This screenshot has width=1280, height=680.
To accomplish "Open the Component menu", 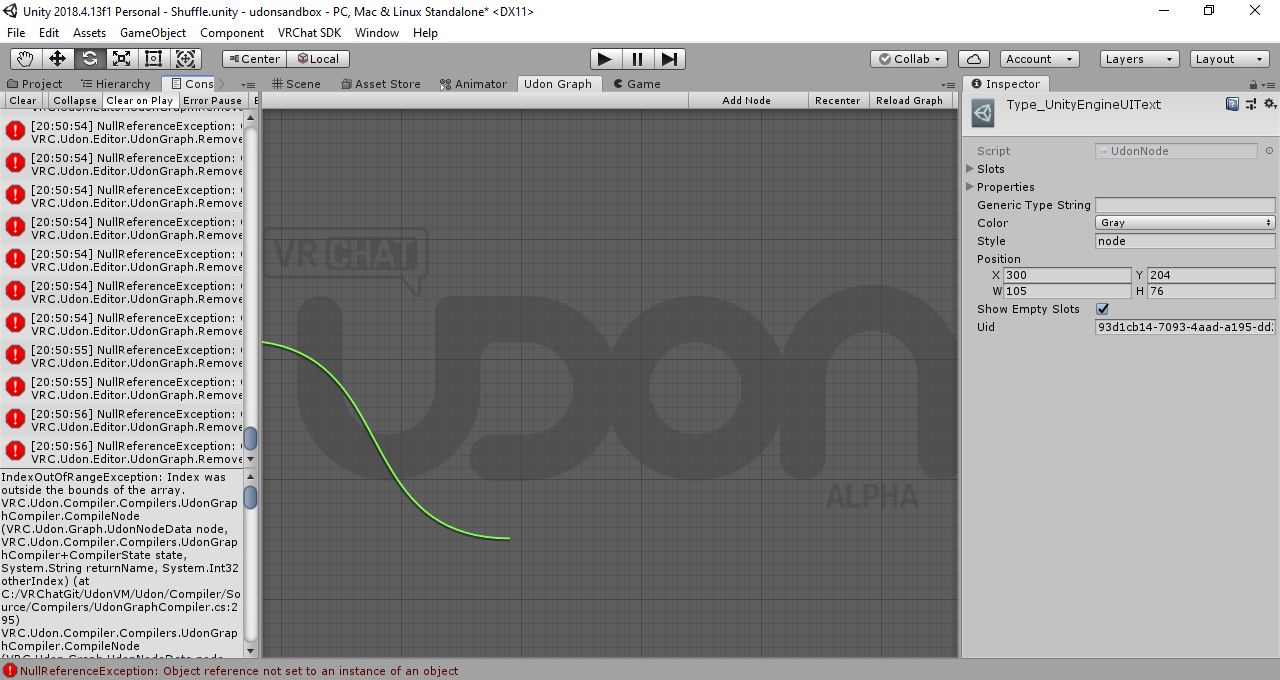I will [232, 33].
